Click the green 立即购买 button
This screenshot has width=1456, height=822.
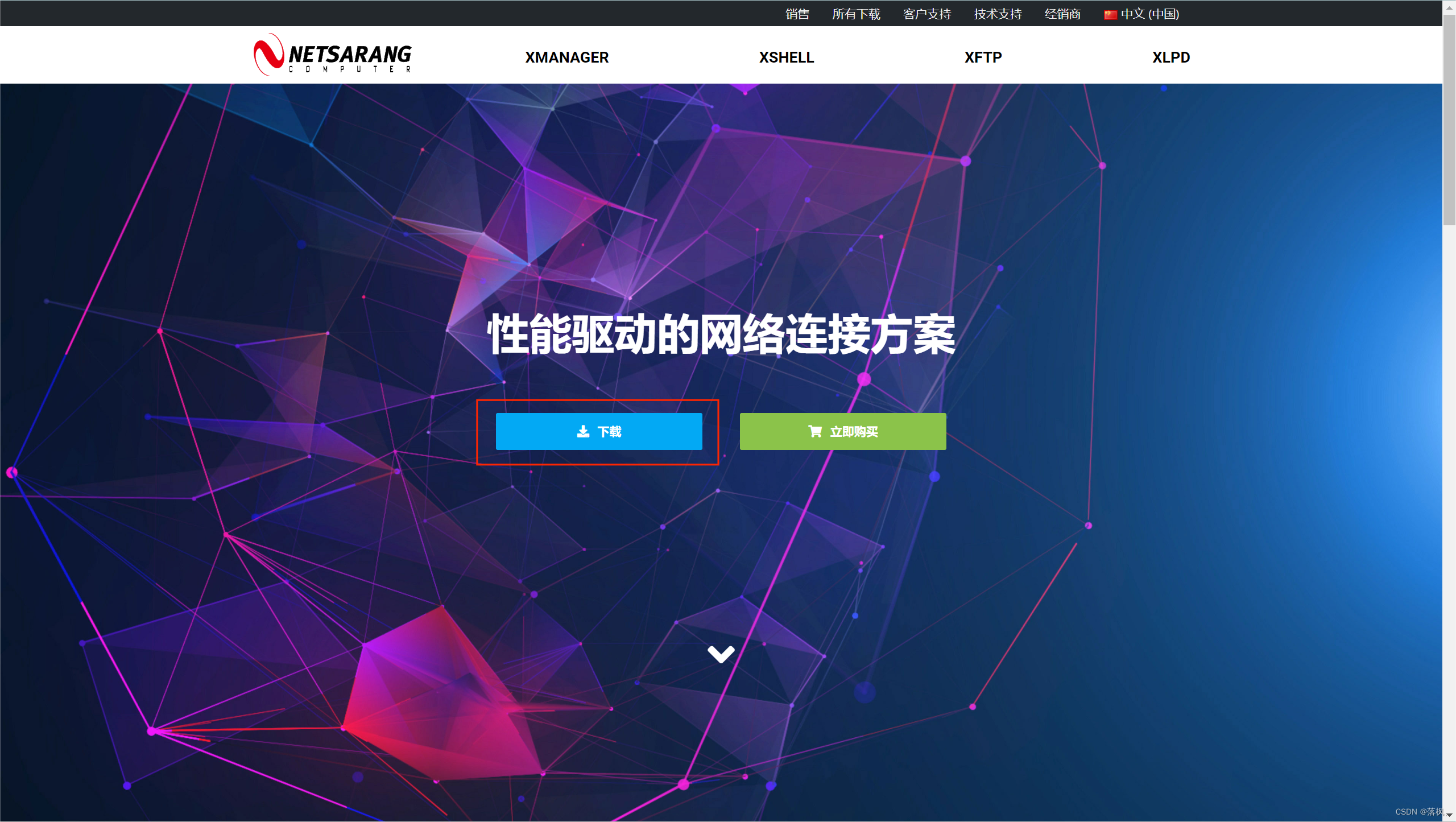pyautogui.click(x=843, y=432)
